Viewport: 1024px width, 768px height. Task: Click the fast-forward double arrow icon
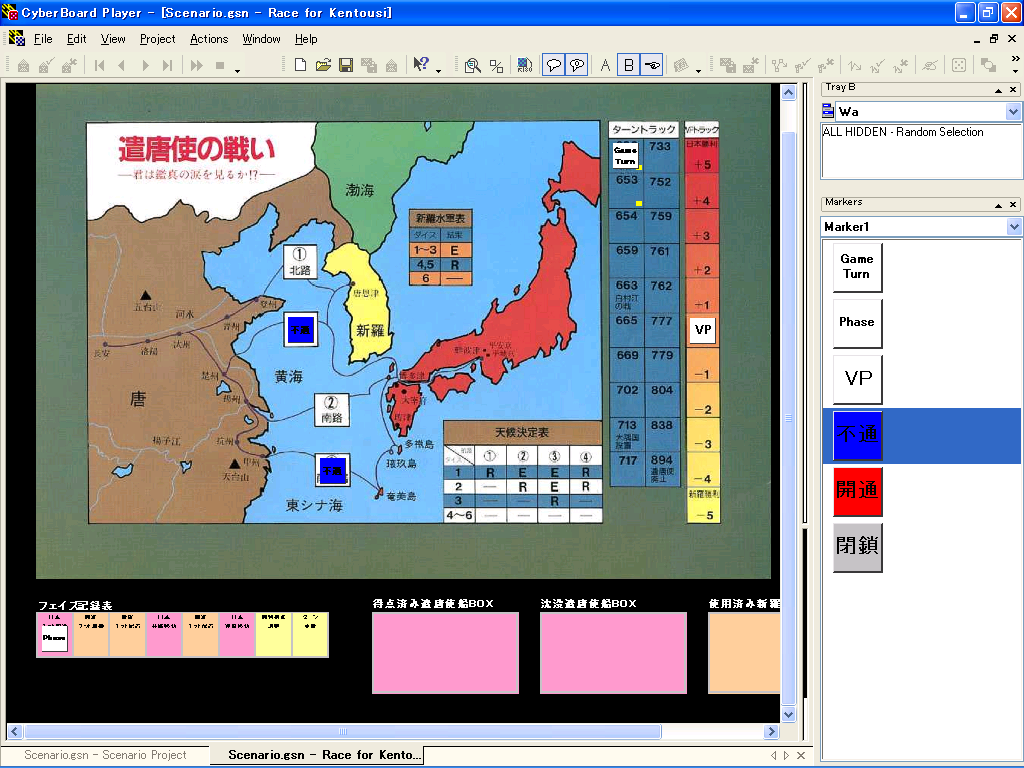coord(196,65)
